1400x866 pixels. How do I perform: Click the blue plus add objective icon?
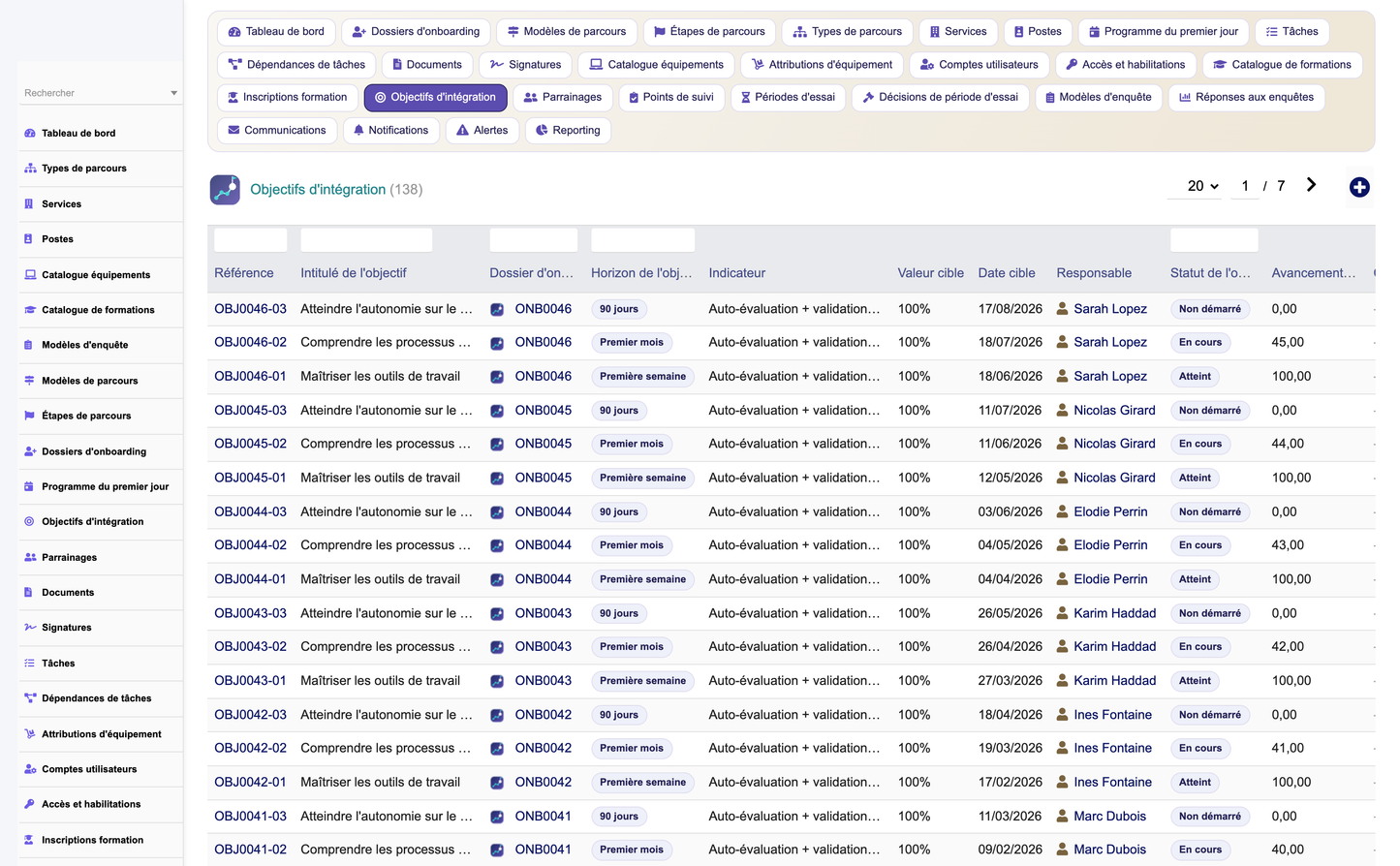(1359, 187)
